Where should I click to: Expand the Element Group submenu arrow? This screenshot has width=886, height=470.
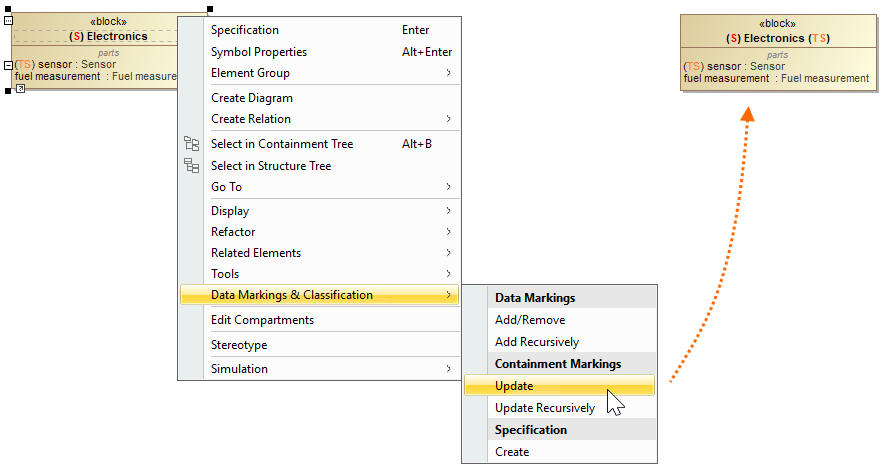[448, 73]
